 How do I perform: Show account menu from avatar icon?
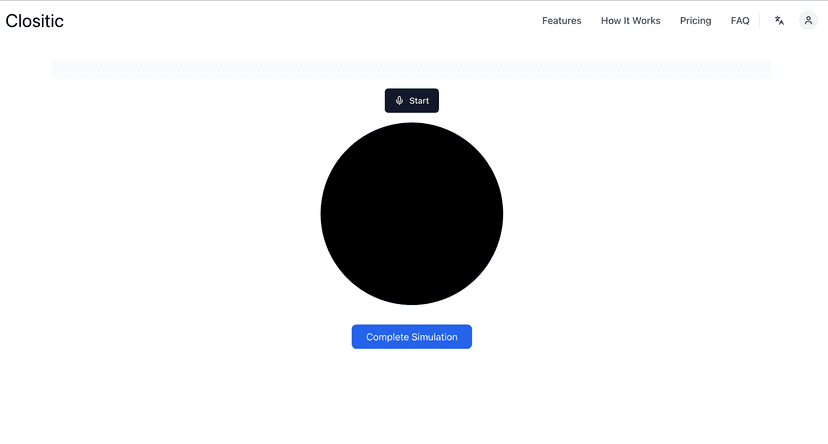click(x=808, y=20)
